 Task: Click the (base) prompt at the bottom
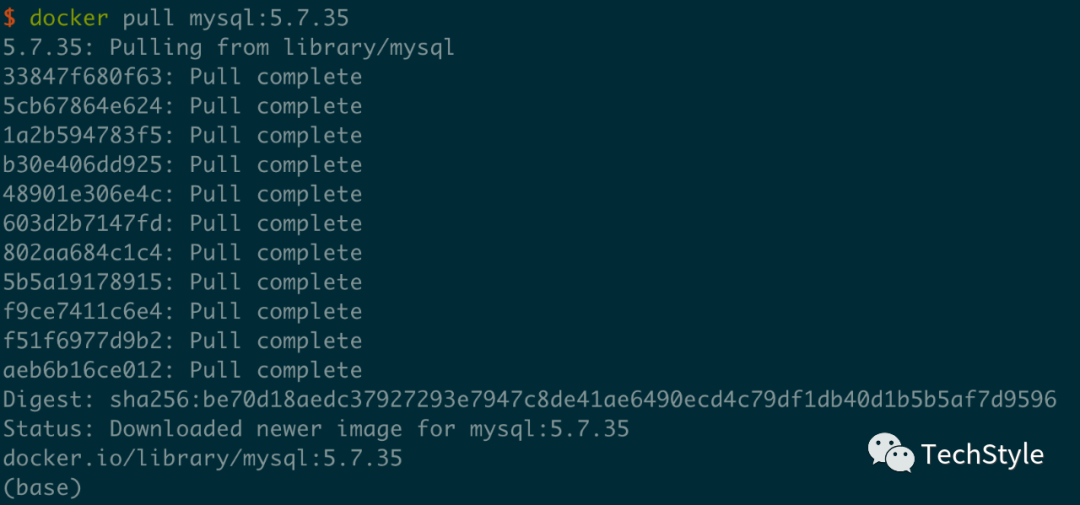[x=42, y=488]
